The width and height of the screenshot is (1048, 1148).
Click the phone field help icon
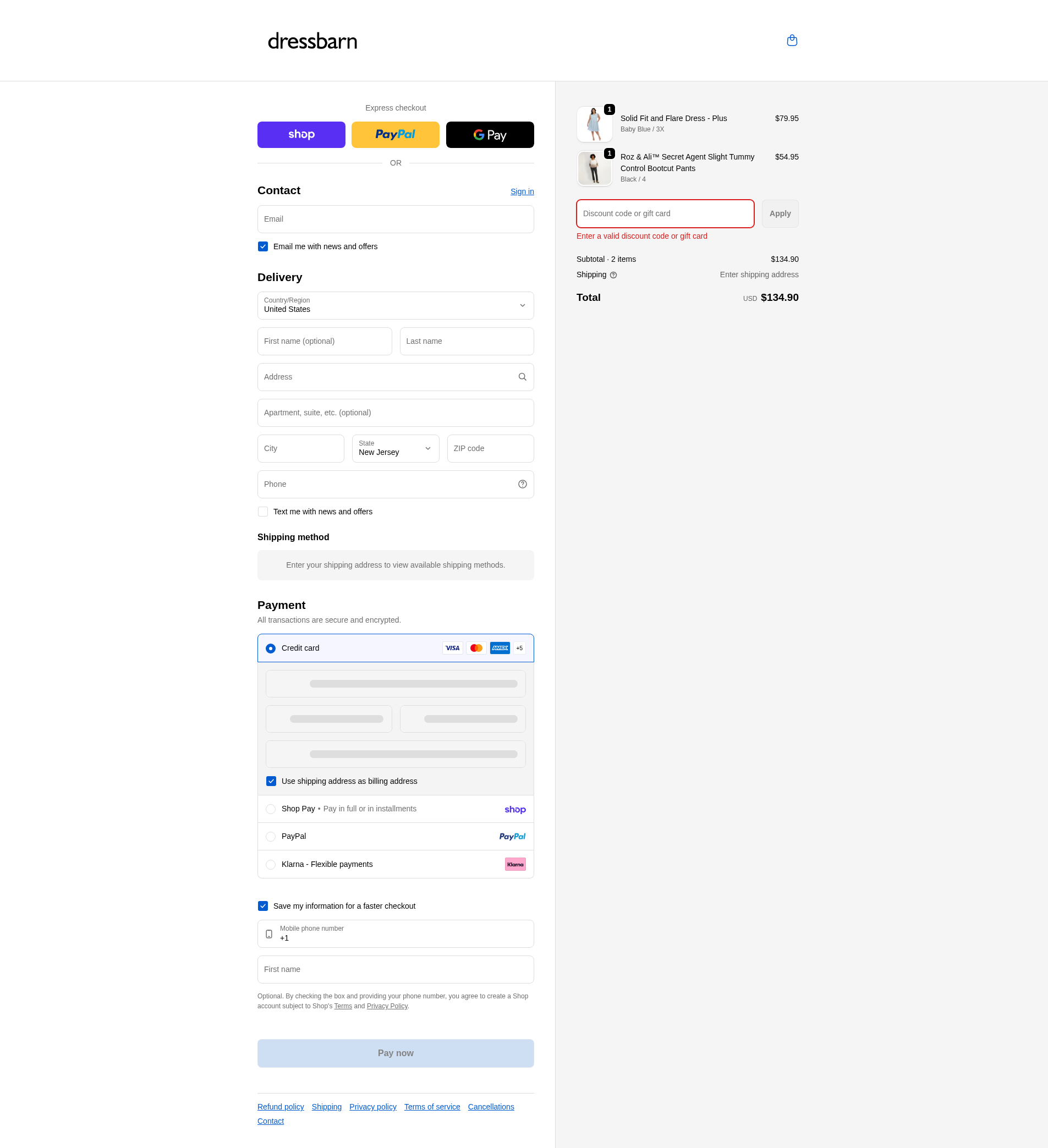click(522, 484)
